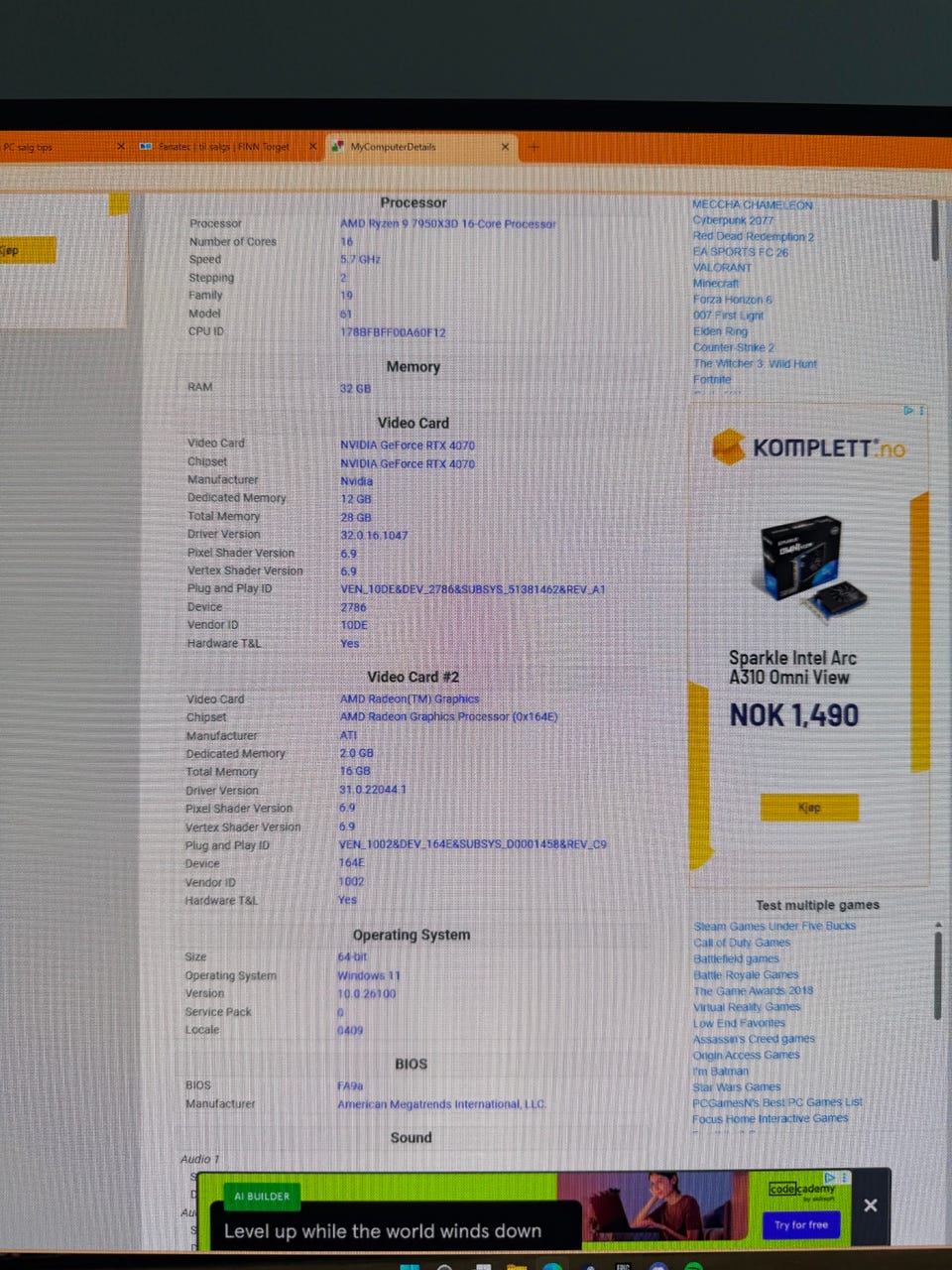Image resolution: width=952 pixels, height=1270 pixels.
Task: Click the Test multiple games list scrollbar
Action: click(x=937, y=974)
